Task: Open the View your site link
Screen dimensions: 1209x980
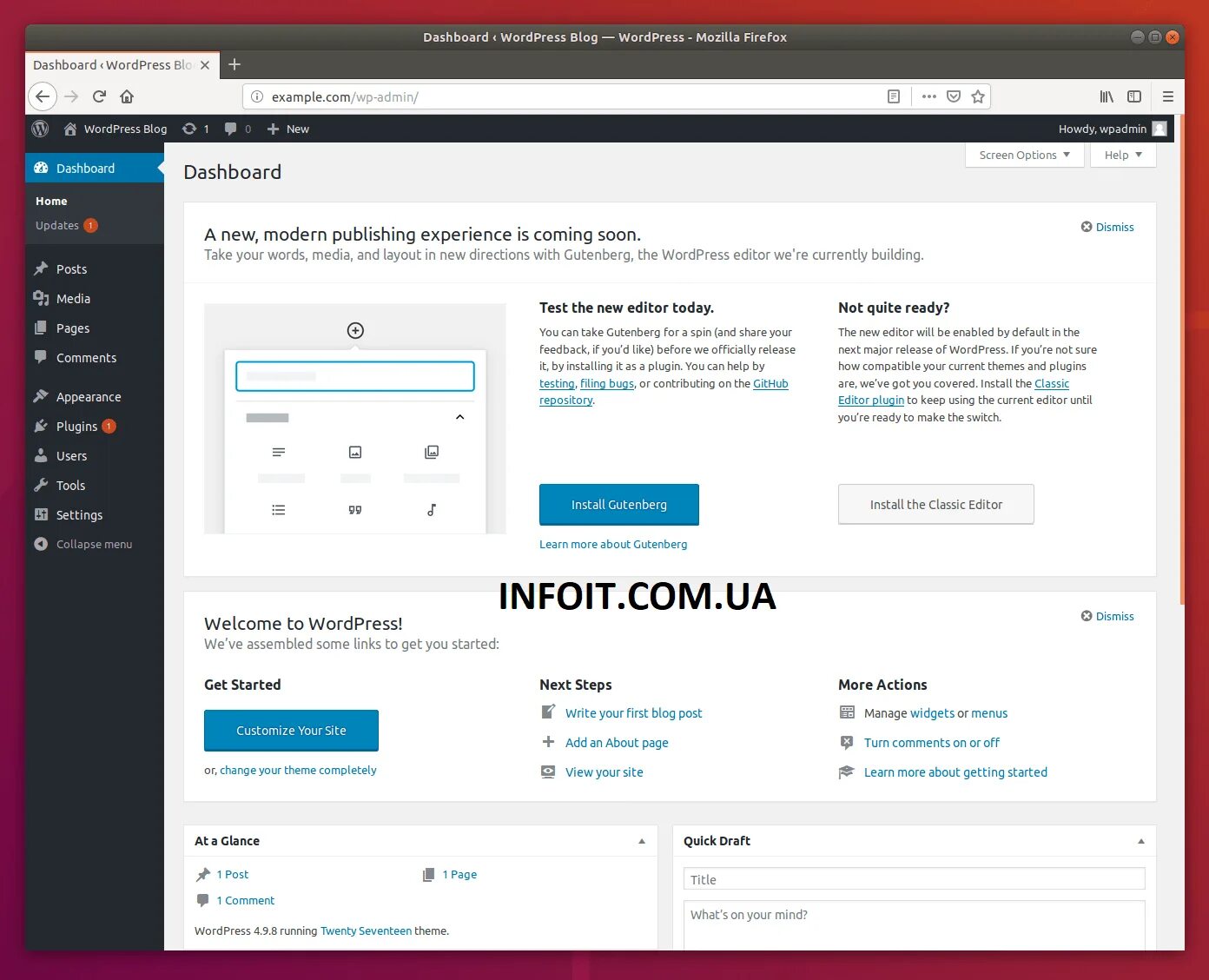Action: click(x=604, y=772)
